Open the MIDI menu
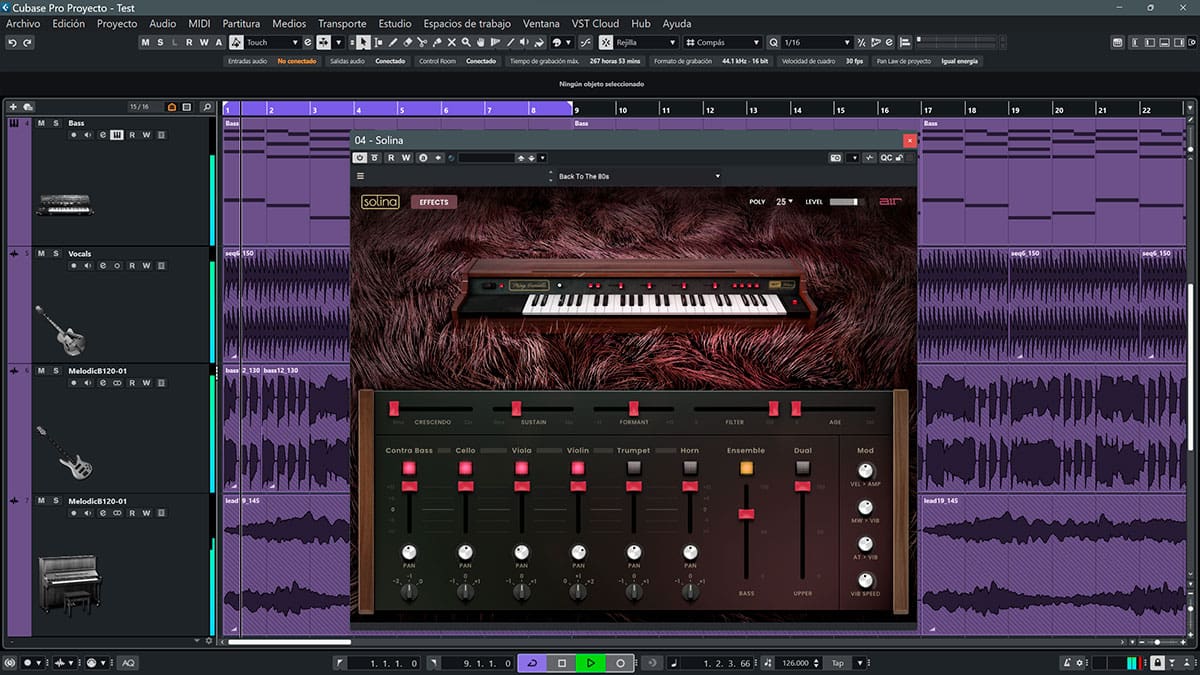 pyautogui.click(x=199, y=23)
